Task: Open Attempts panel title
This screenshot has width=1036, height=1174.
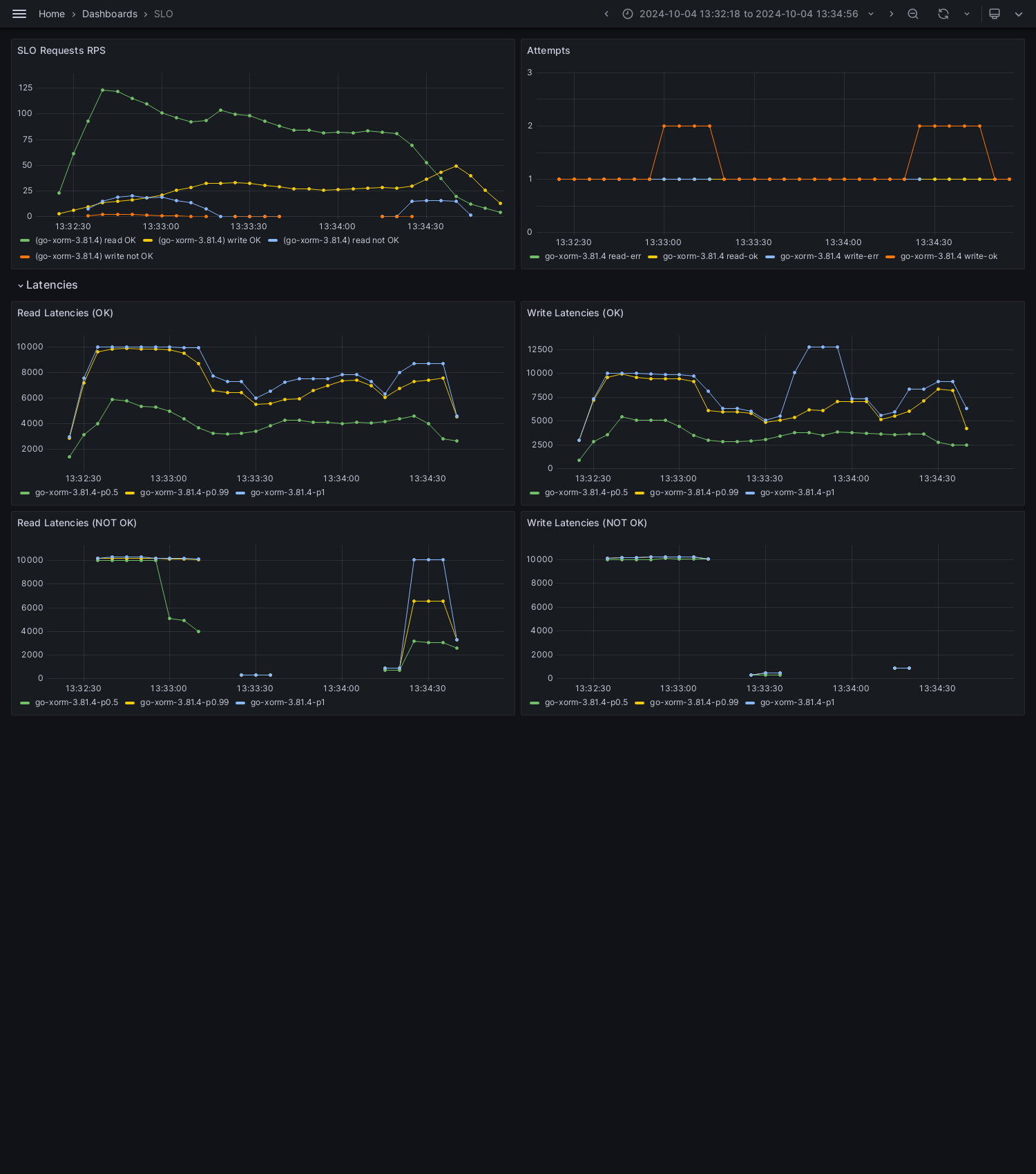Action: pos(548,50)
